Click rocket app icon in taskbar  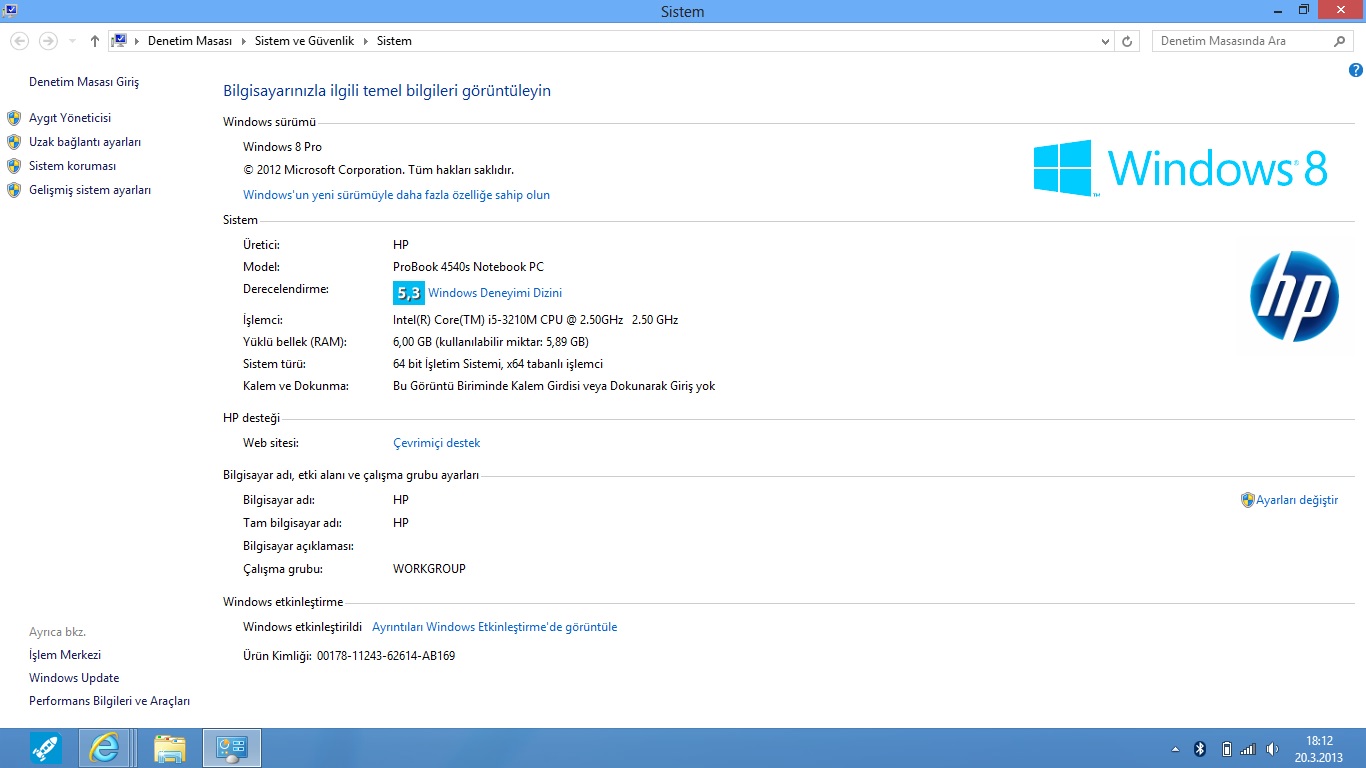click(x=46, y=748)
